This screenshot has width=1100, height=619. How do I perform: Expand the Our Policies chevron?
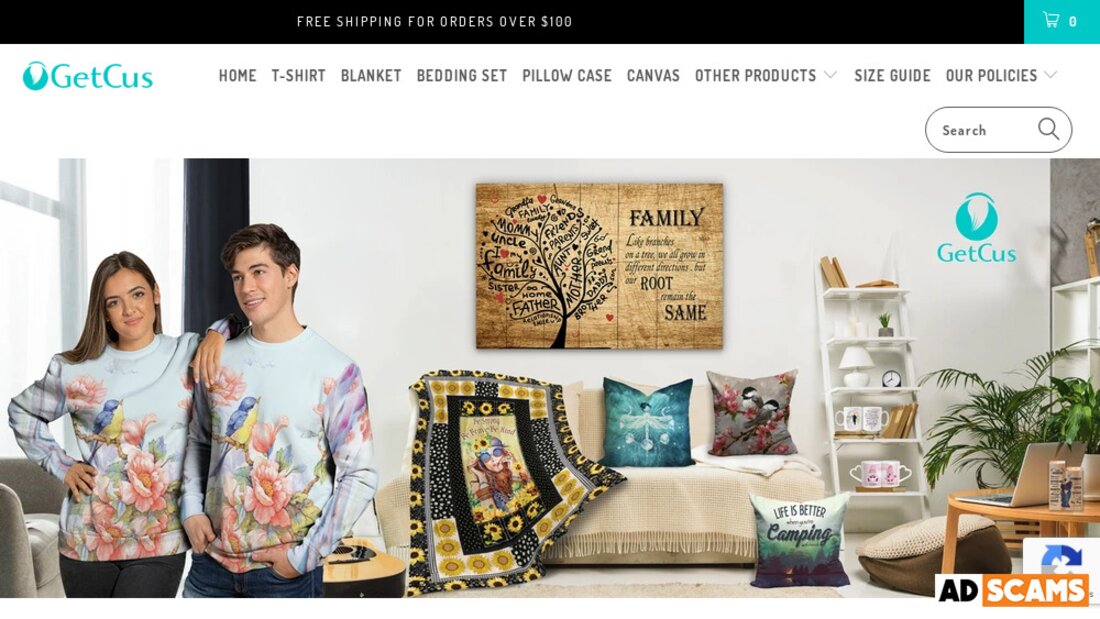[1050, 75]
